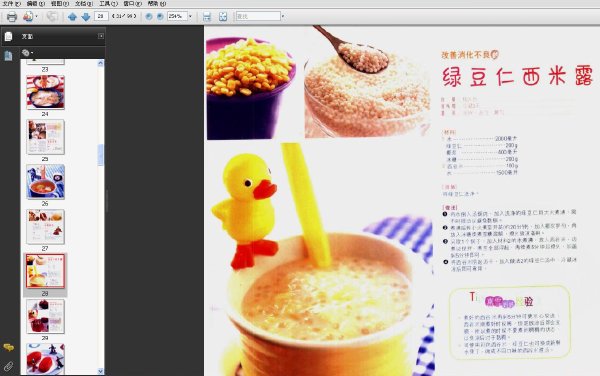Click the 254% zoom percentage field
The width and height of the screenshot is (600, 376).
tap(177, 16)
